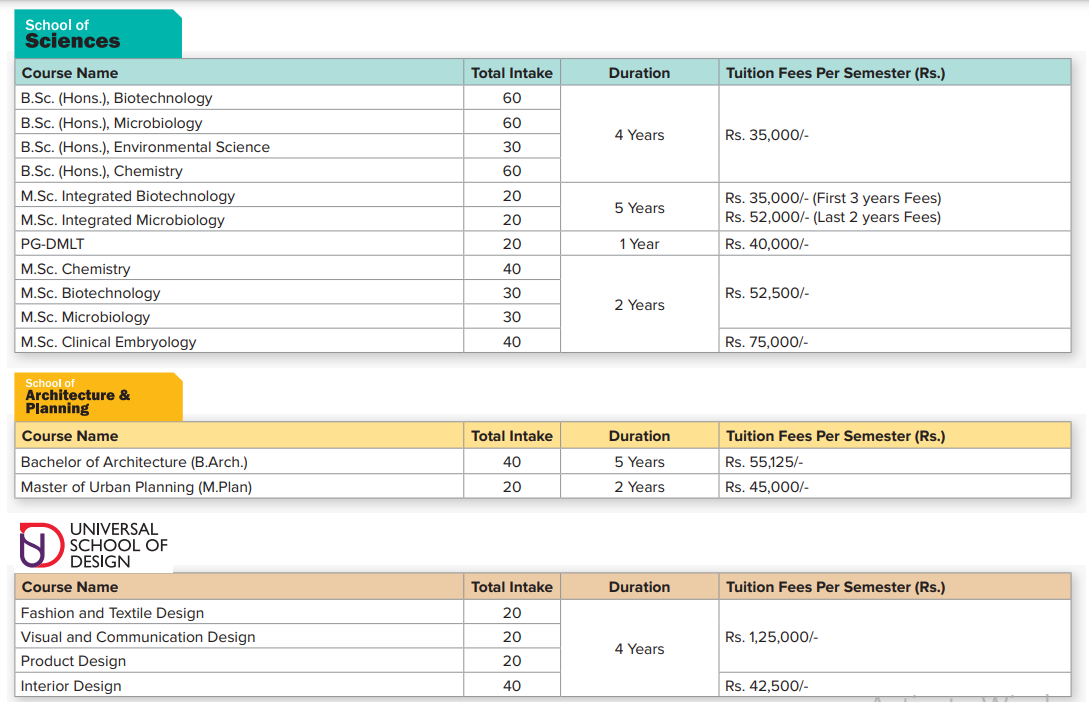
Task: Select Master of Urban Planning (M.Plan)
Action: pyautogui.click(x=137, y=487)
